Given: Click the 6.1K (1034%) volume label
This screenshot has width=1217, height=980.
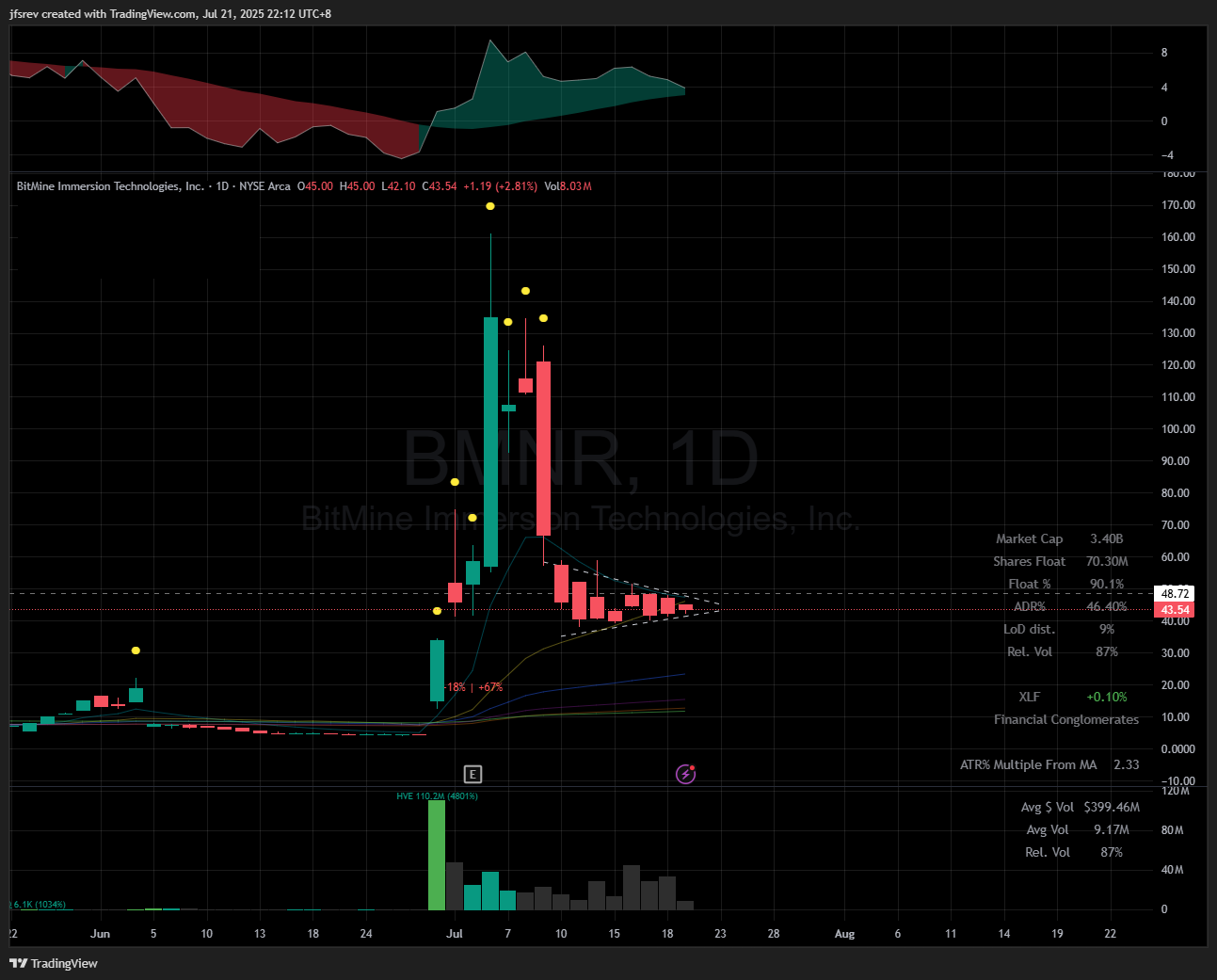Looking at the screenshot, I should 38,905.
